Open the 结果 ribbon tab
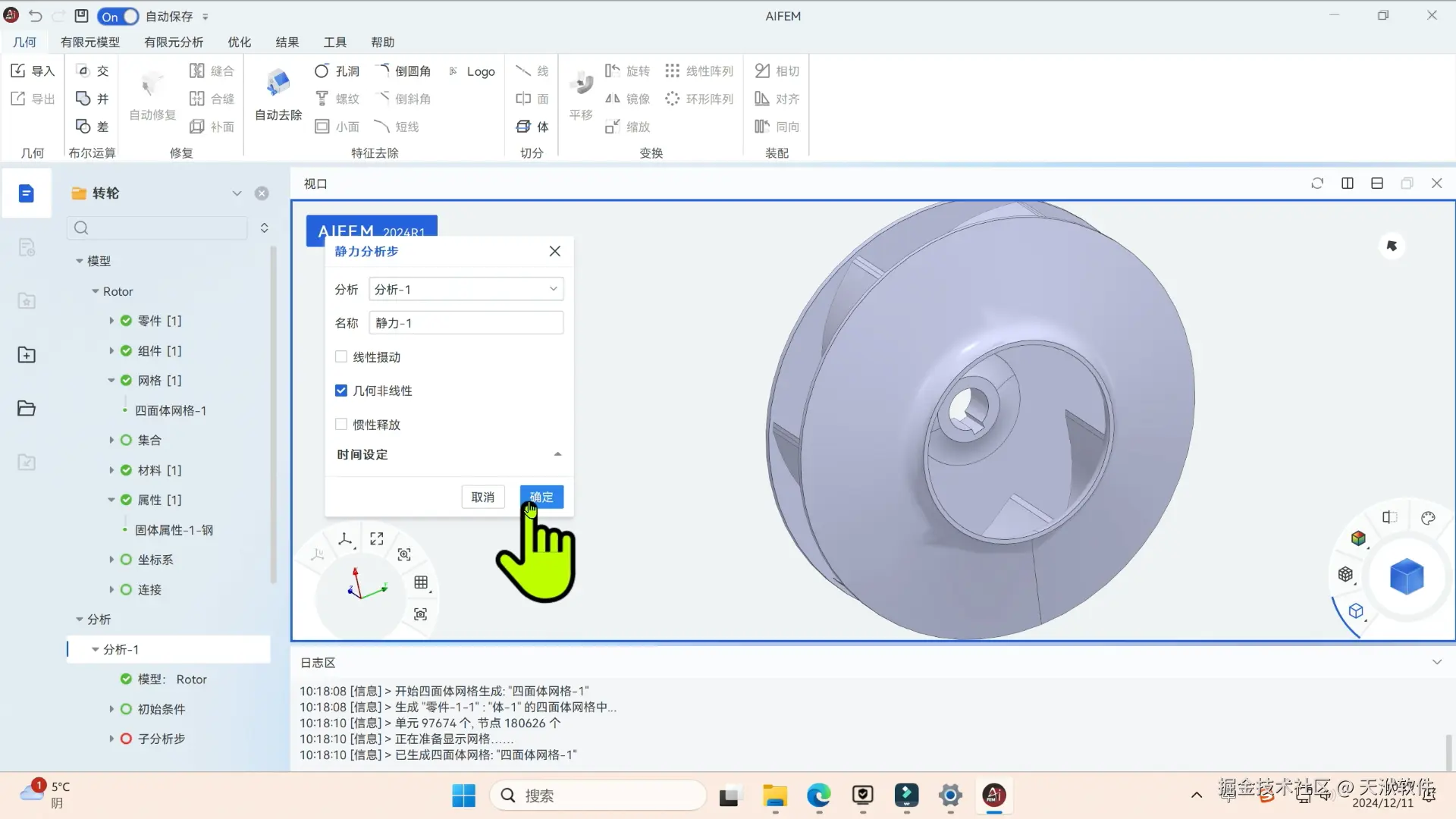This screenshot has height=819, width=1456. (x=287, y=42)
